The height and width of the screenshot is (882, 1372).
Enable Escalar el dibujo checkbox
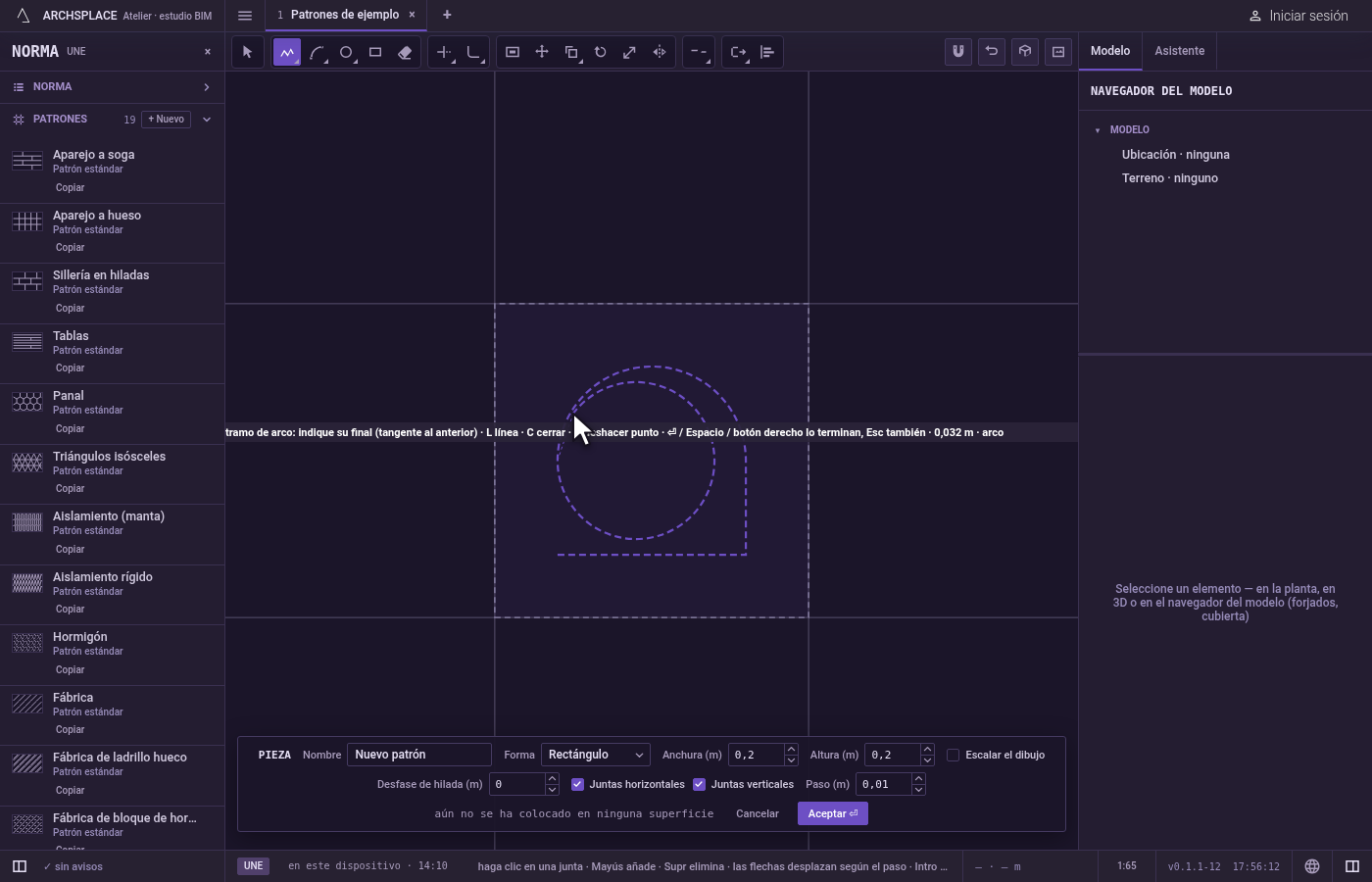pyautogui.click(x=953, y=755)
